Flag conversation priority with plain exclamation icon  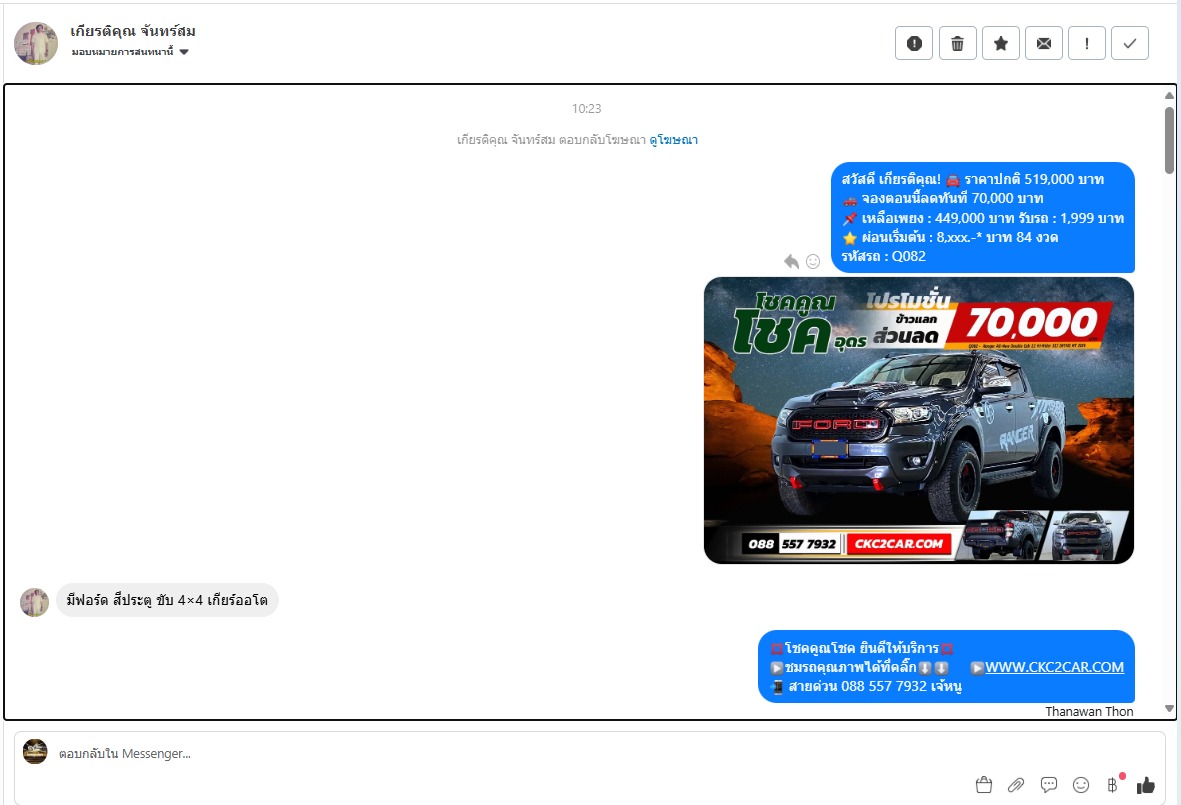pos(1086,44)
